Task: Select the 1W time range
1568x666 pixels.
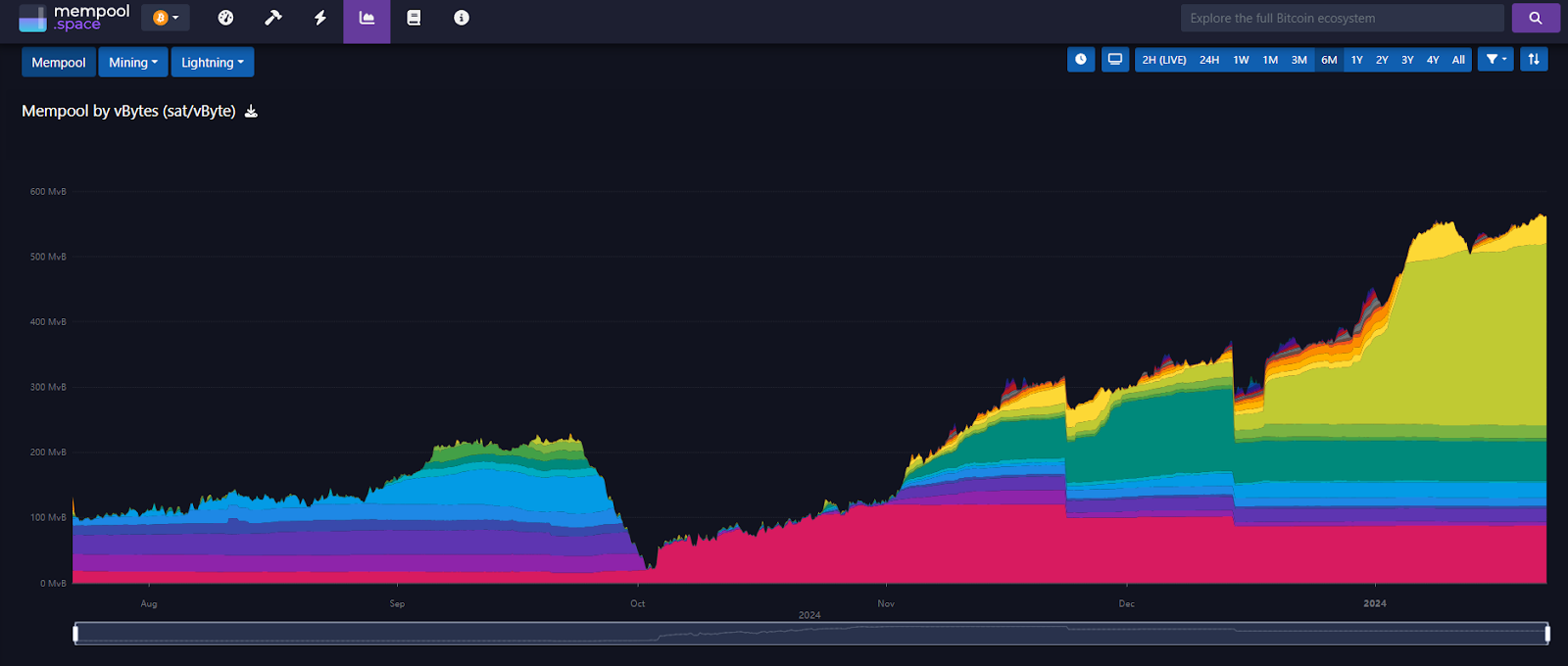Action: pyautogui.click(x=1241, y=60)
